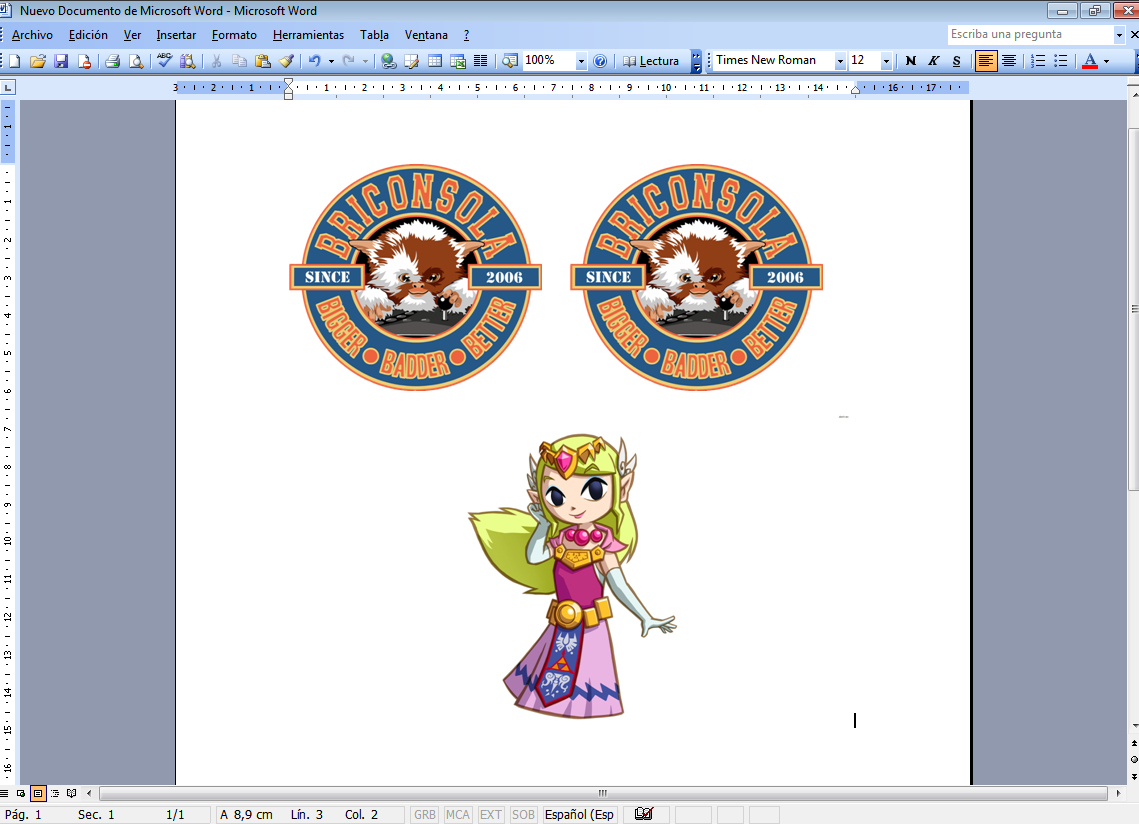
Task: Click the Copy icon in the toolbar
Action: tap(239, 61)
